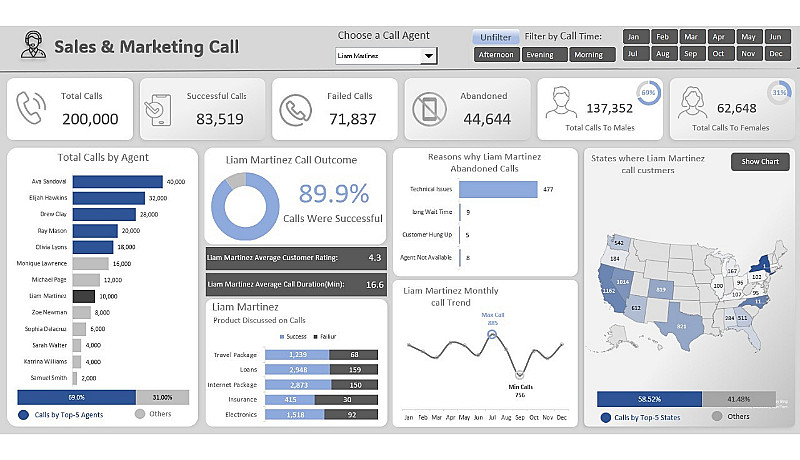Click the Internet Package 2,873 success bar
Screen dimensions: 800x460
(298, 385)
